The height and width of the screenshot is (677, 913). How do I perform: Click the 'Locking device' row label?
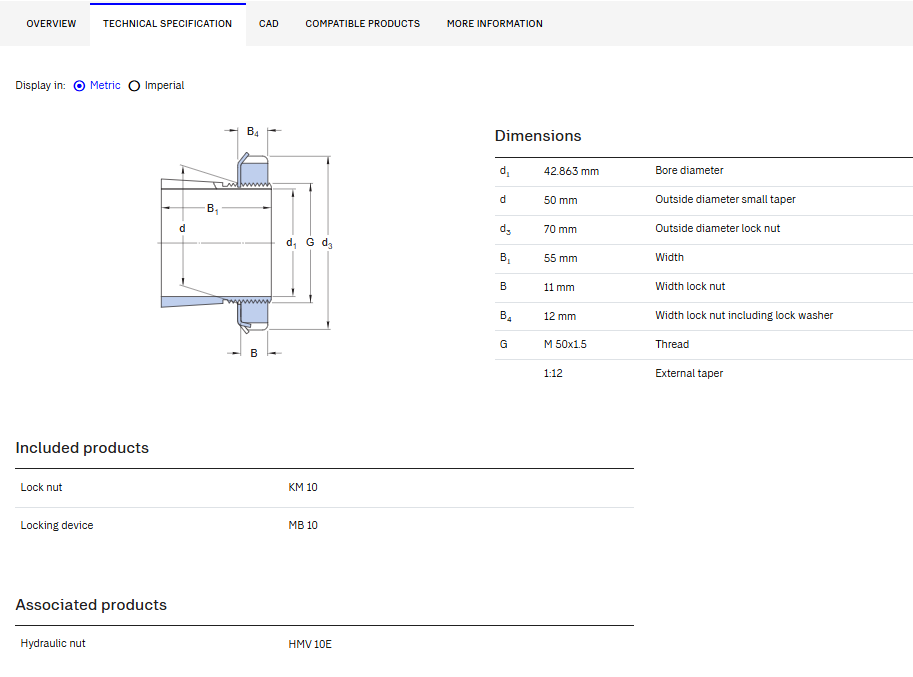(x=56, y=525)
